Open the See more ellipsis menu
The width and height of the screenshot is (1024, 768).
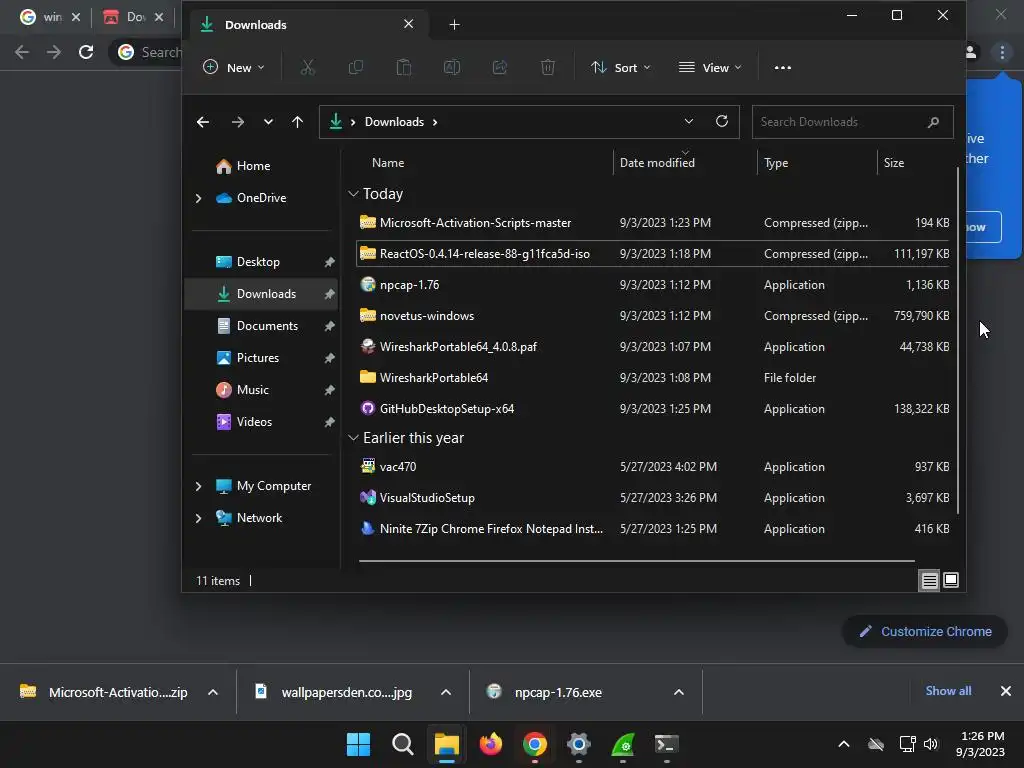pos(782,67)
